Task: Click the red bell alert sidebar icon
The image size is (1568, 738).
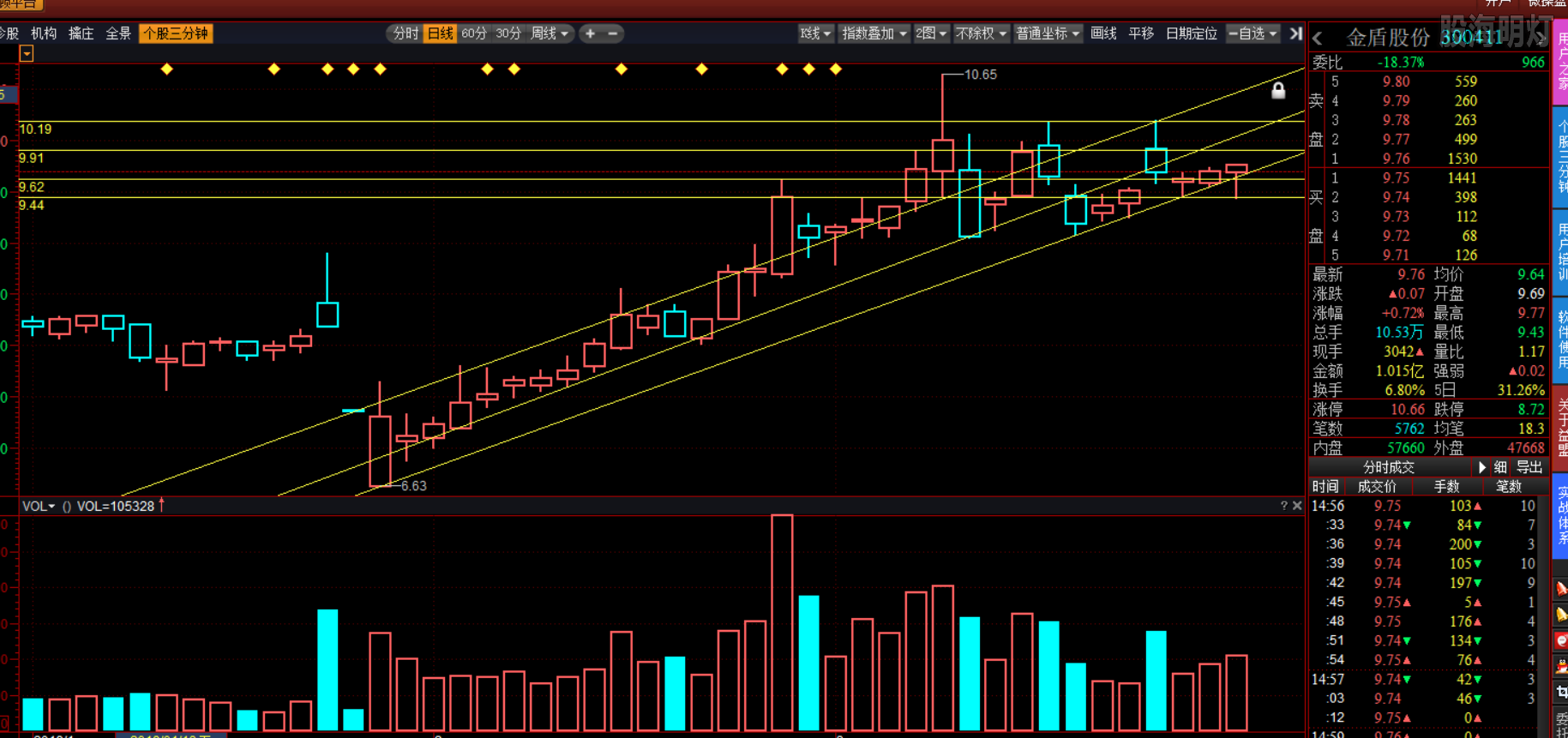Action: (x=1561, y=588)
